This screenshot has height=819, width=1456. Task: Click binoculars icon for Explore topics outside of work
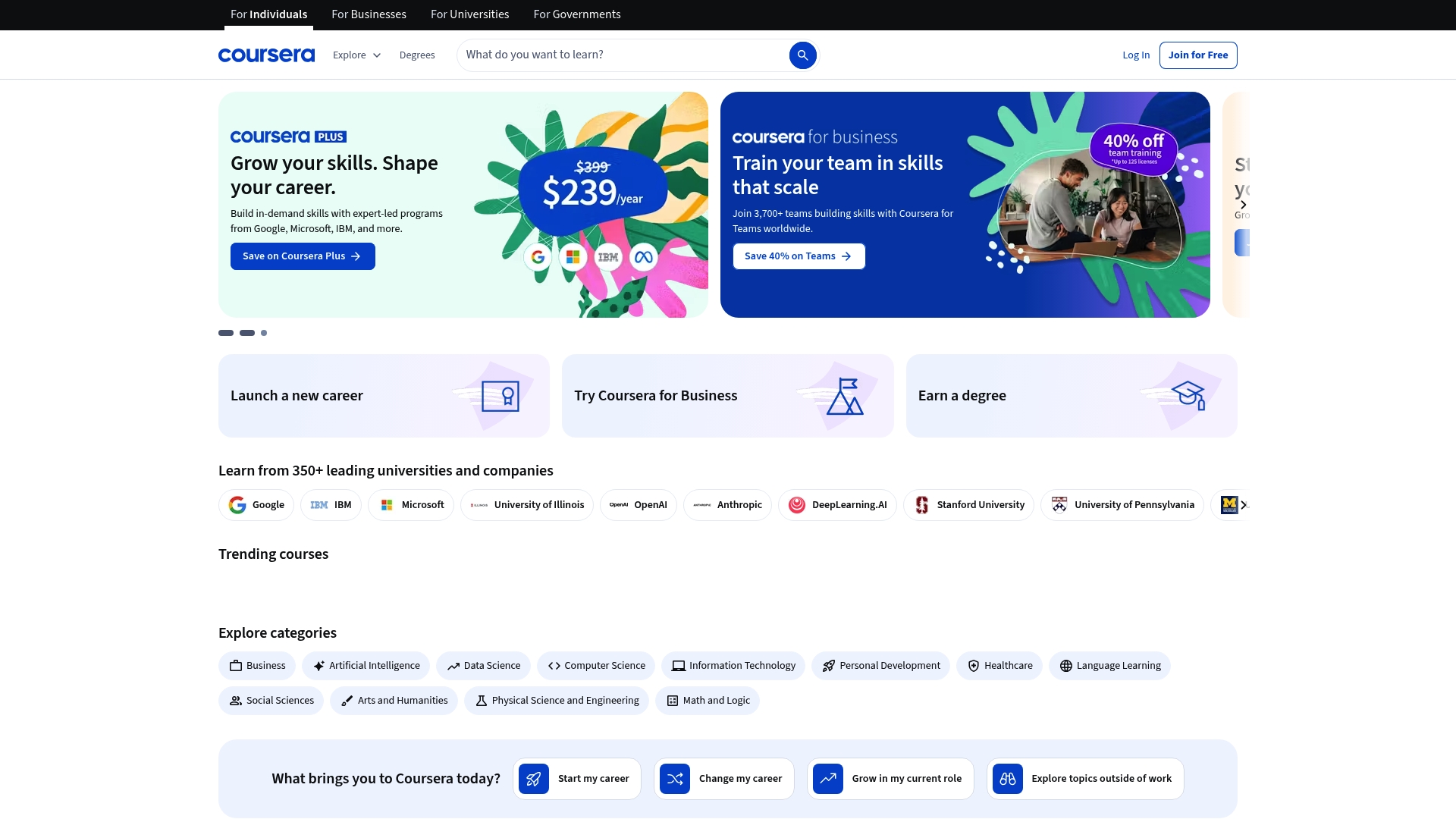pyautogui.click(x=1008, y=779)
